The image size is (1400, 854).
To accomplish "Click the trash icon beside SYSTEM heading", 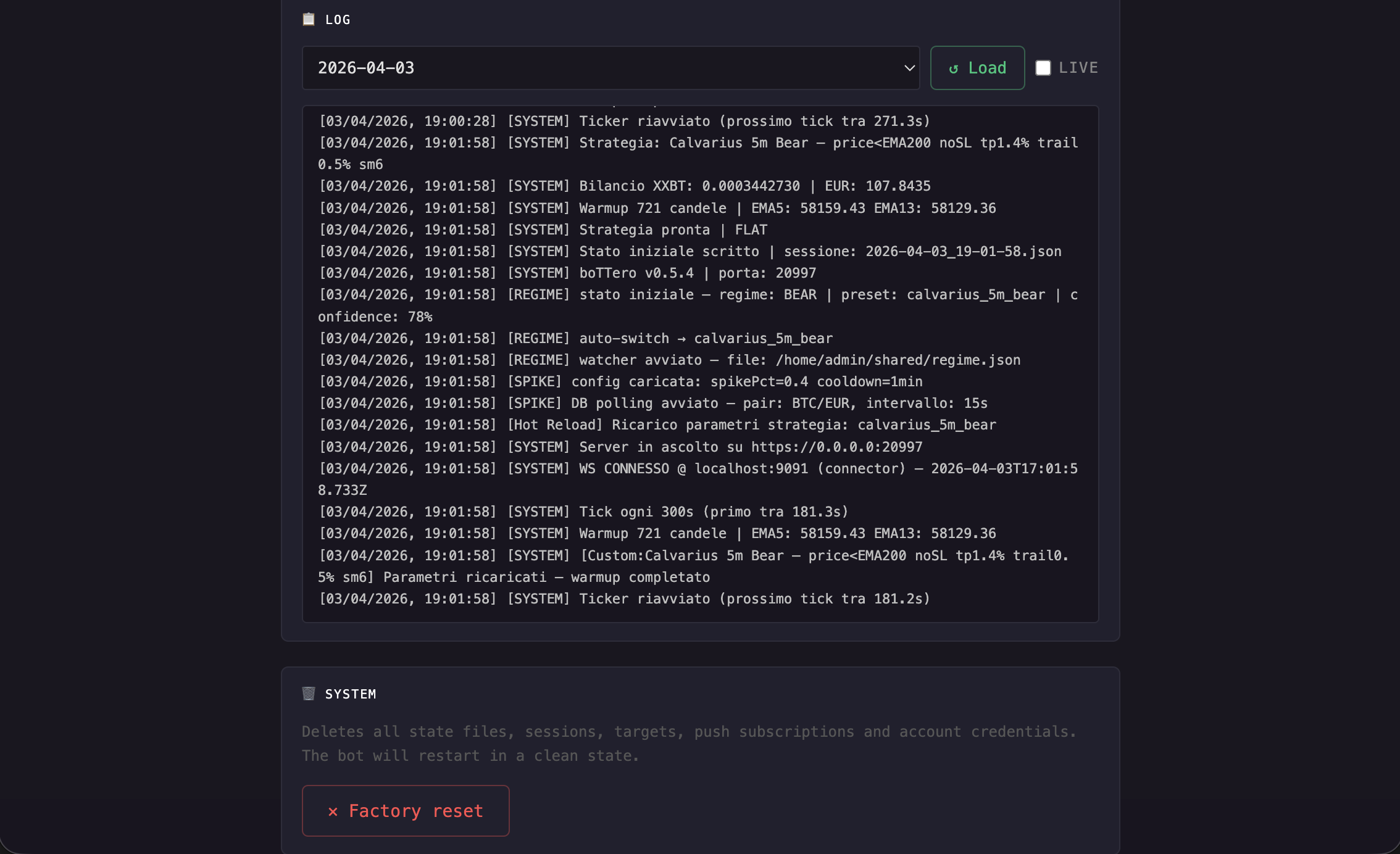I will [309, 694].
